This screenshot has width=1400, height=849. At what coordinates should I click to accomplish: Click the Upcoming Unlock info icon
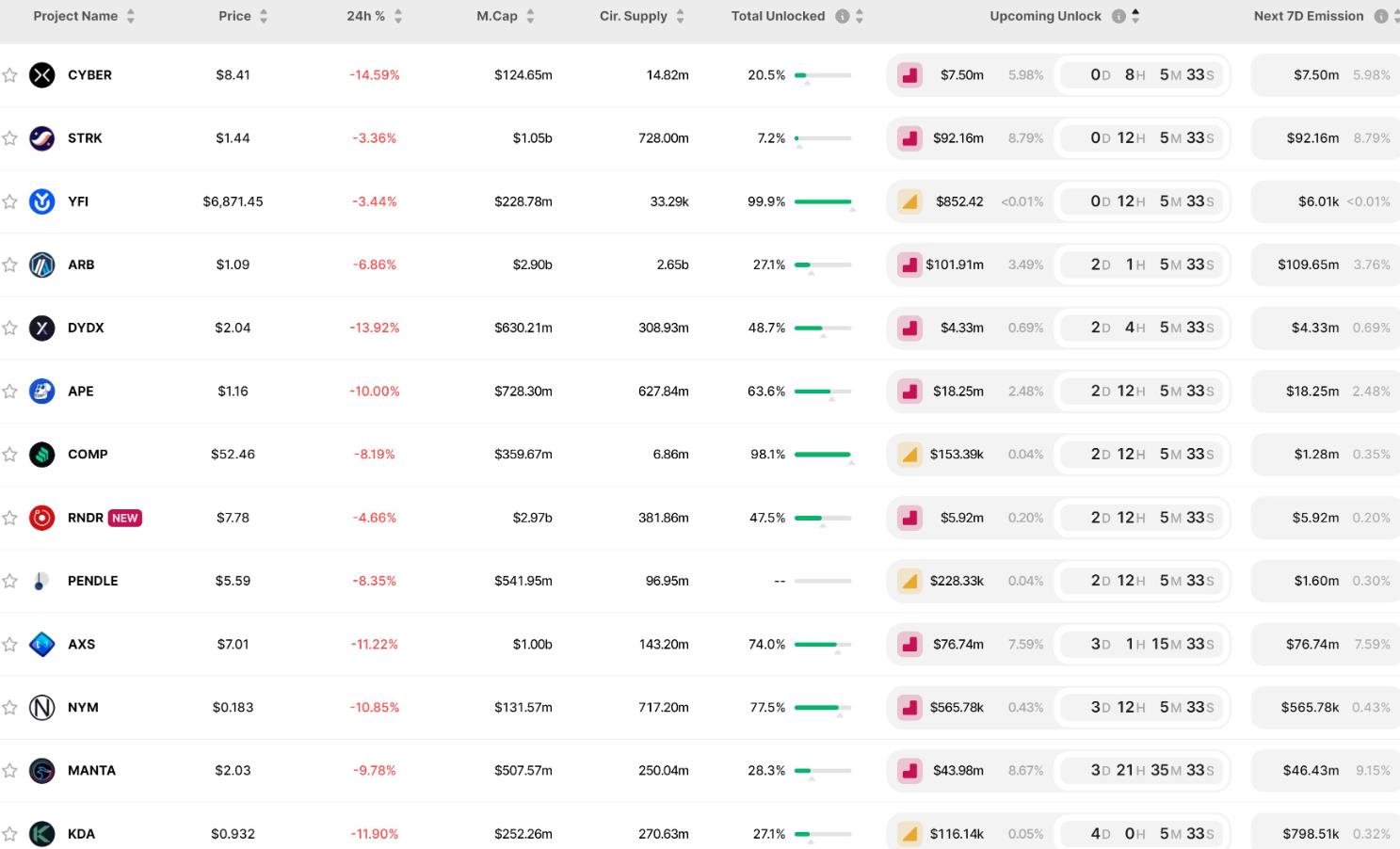coord(1118,16)
